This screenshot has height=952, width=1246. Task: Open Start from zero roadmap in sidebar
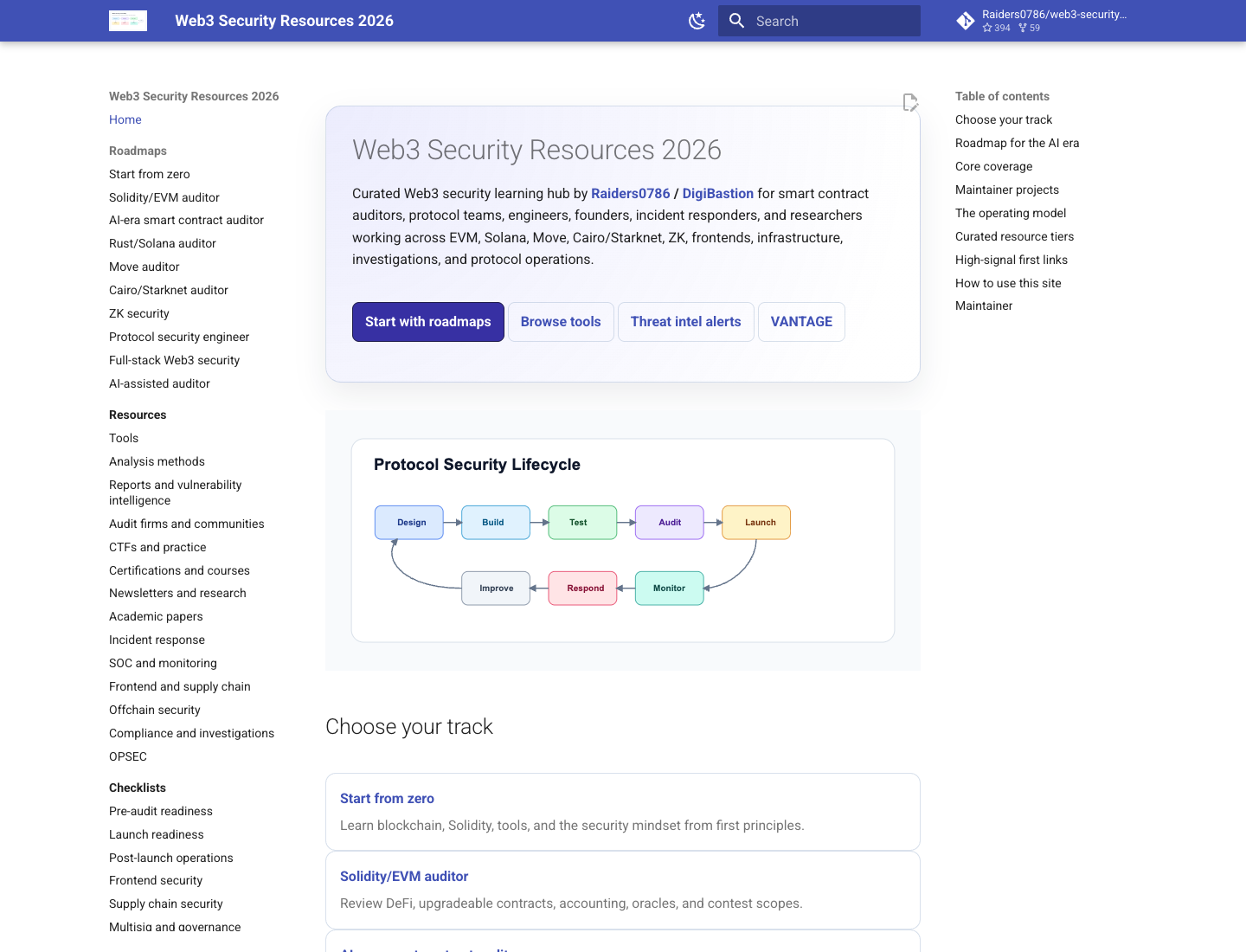(x=150, y=174)
